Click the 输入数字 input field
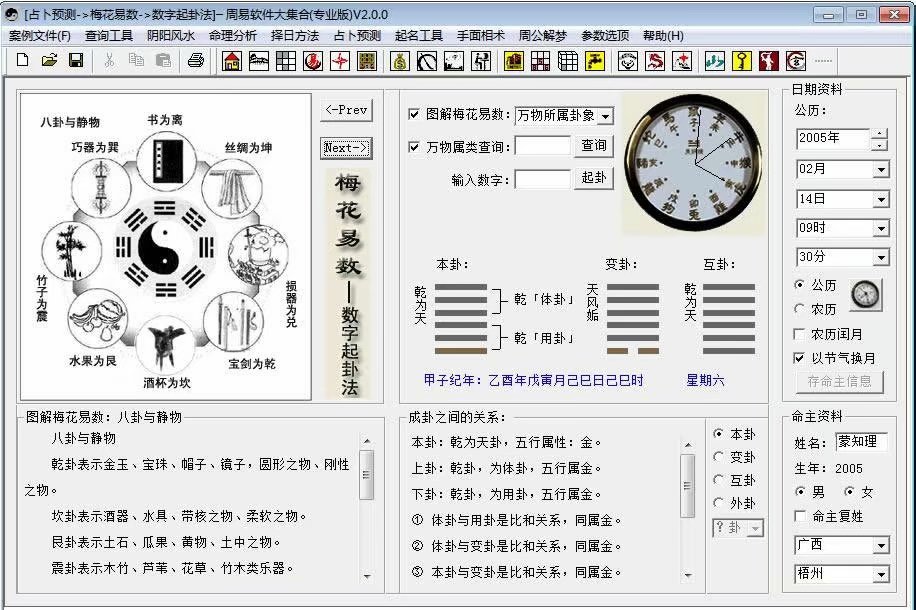The image size is (916, 610). tap(542, 179)
